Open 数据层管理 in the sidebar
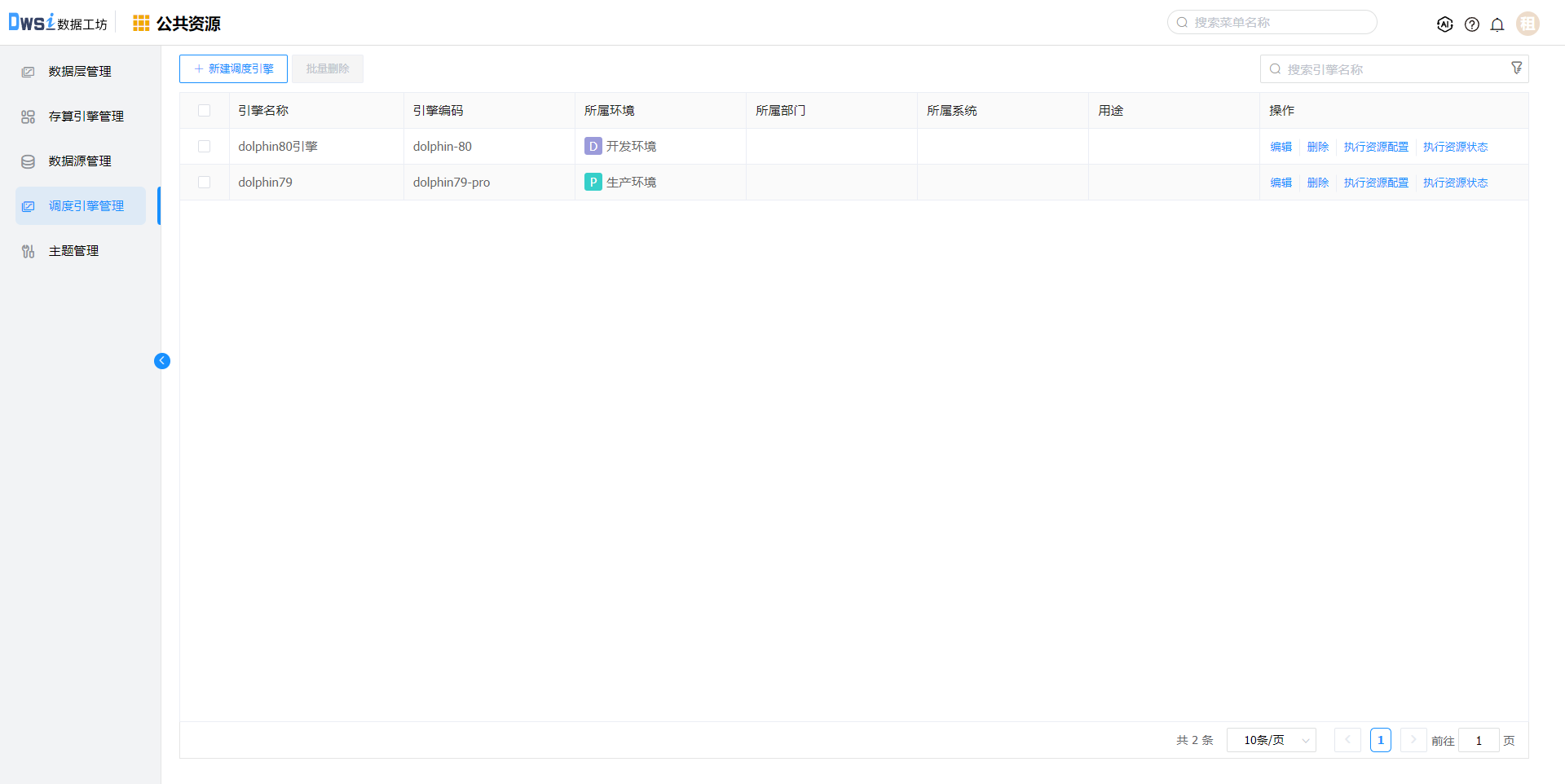The height and width of the screenshot is (784, 1565). (x=80, y=72)
